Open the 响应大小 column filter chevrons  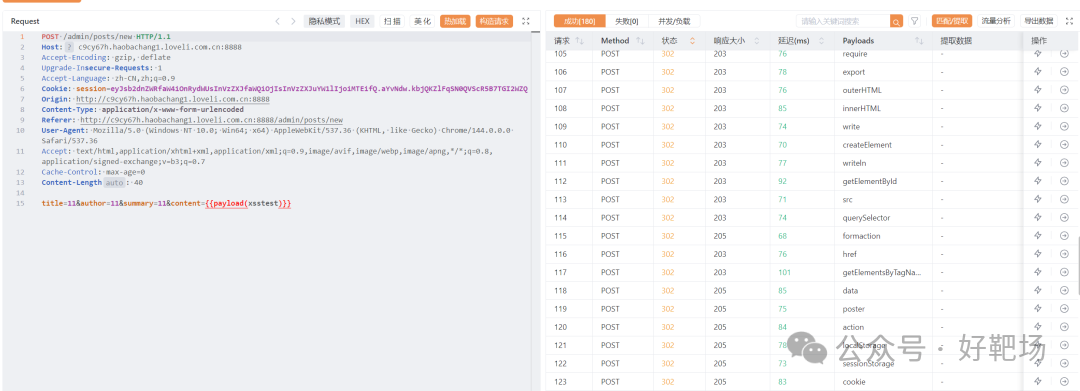coord(757,41)
